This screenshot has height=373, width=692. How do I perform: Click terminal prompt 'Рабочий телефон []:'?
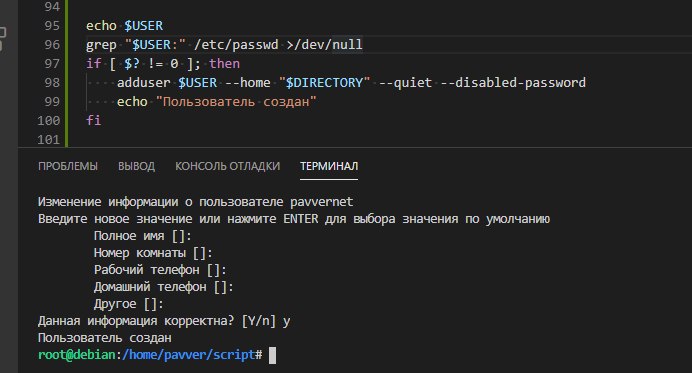pyautogui.click(x=160, y=270)
